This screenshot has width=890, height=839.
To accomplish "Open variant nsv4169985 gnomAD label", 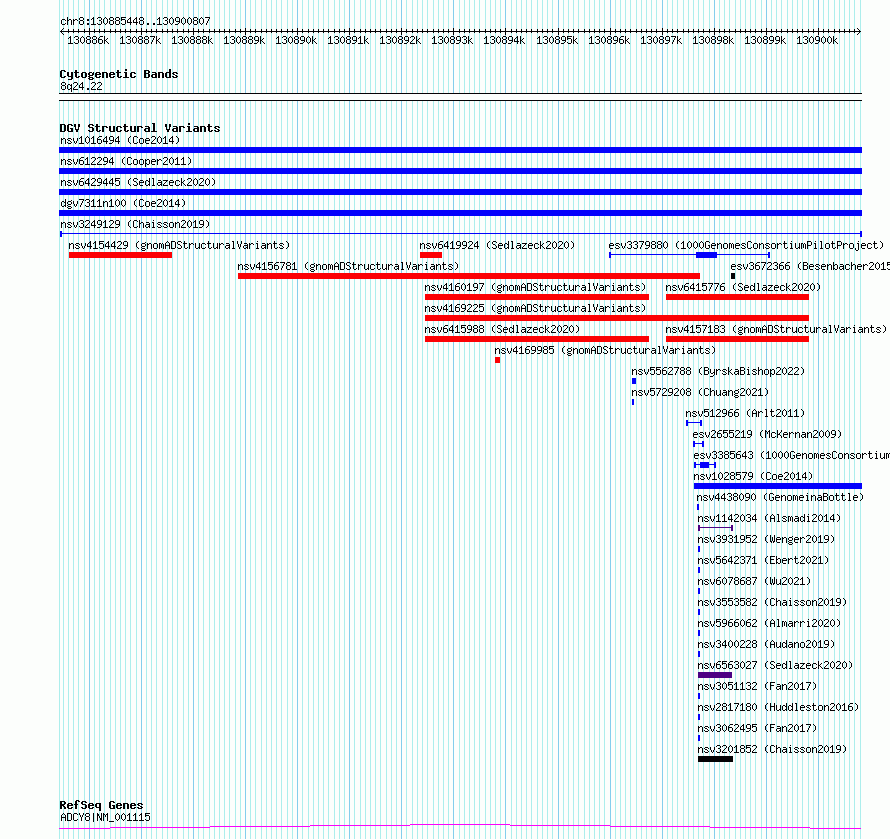I will pyautogui.click(x=605, y=350).
